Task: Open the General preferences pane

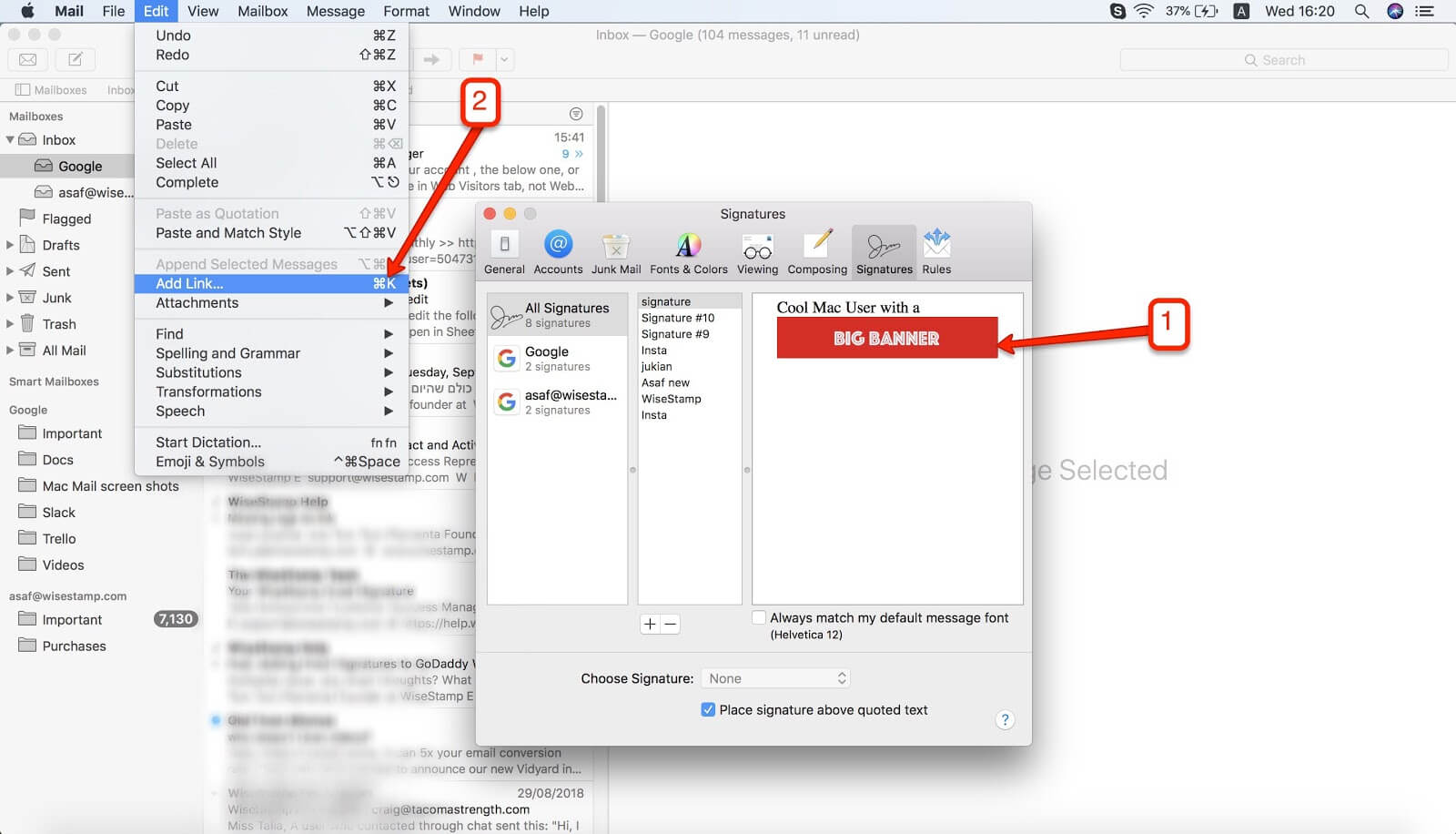Action: click(x=504, y=248)
